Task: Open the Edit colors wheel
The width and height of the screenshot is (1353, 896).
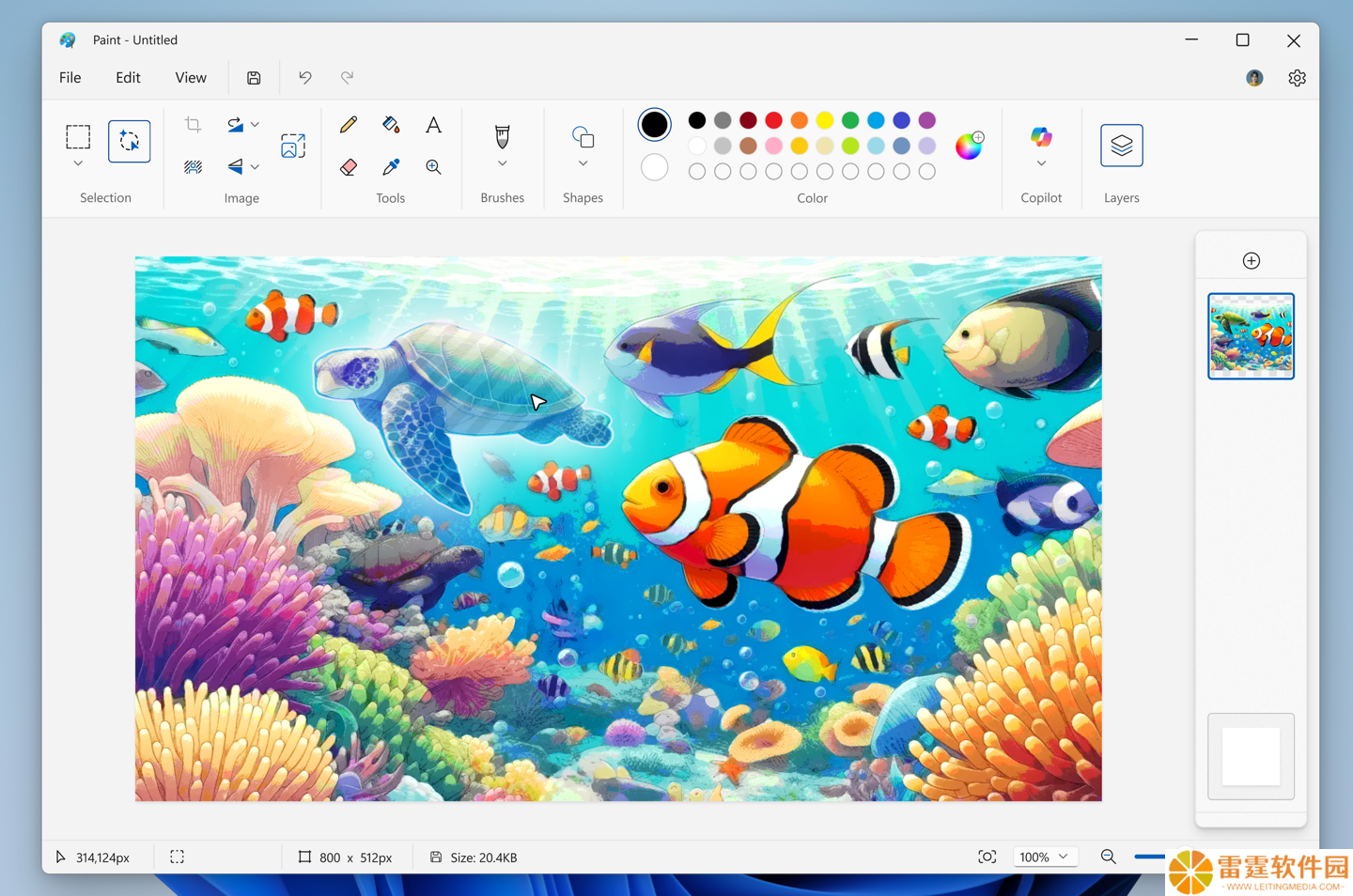Action: tap(969, 146)
